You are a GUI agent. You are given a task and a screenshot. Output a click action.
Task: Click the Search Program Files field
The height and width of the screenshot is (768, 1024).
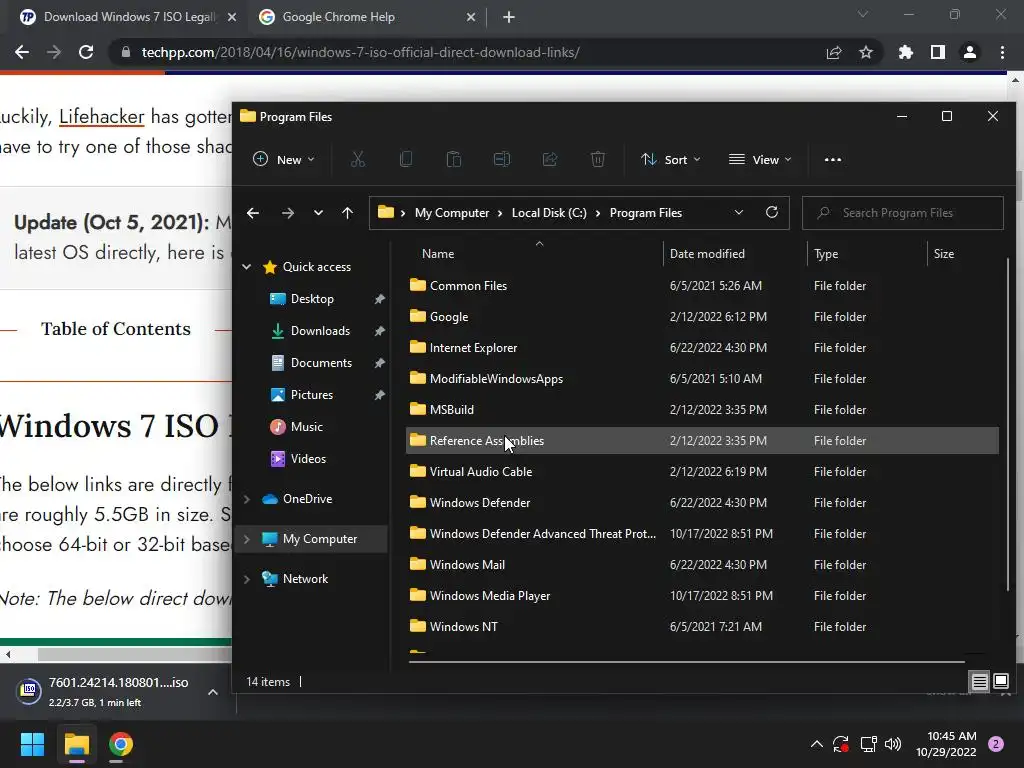903,213
